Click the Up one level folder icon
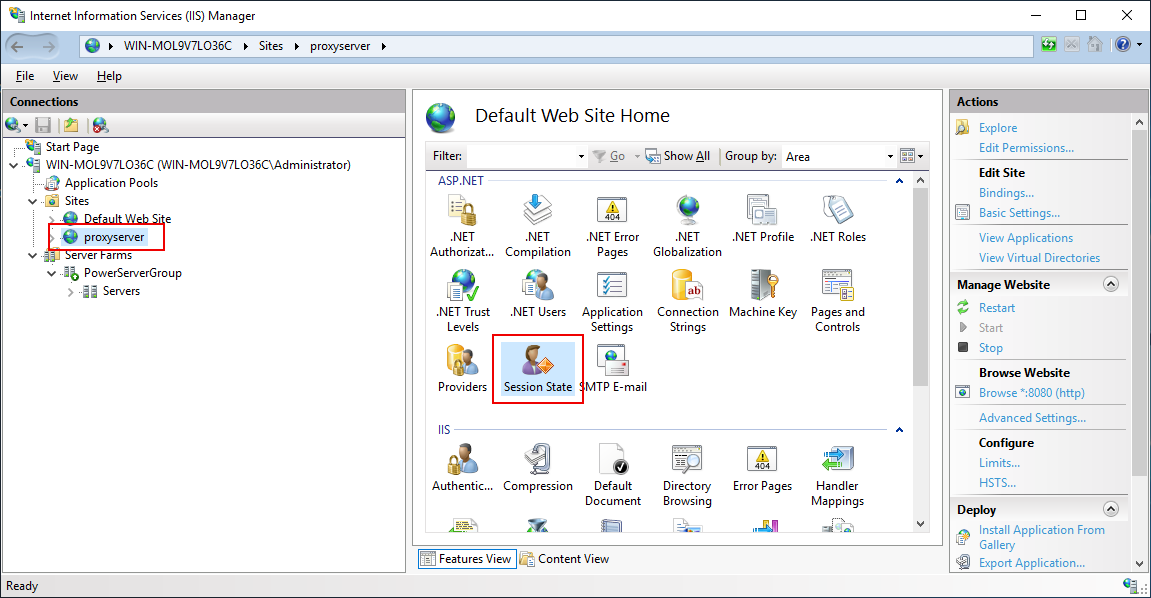 (x=71, y=125)
